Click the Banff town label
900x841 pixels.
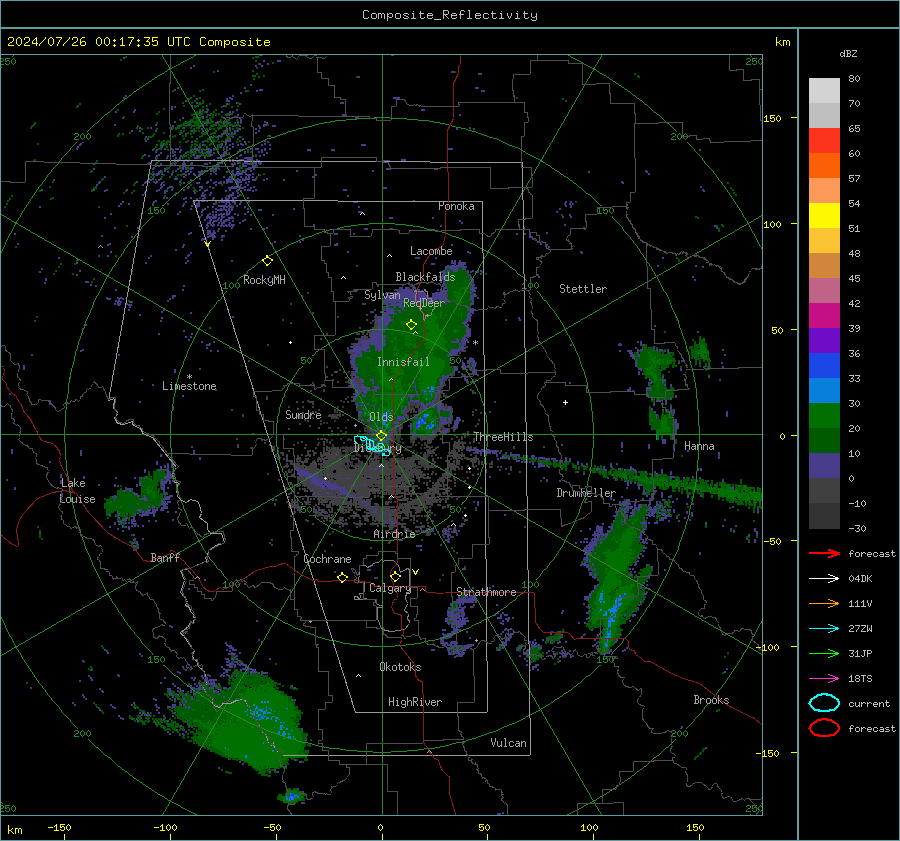click(x=165, y=558)
